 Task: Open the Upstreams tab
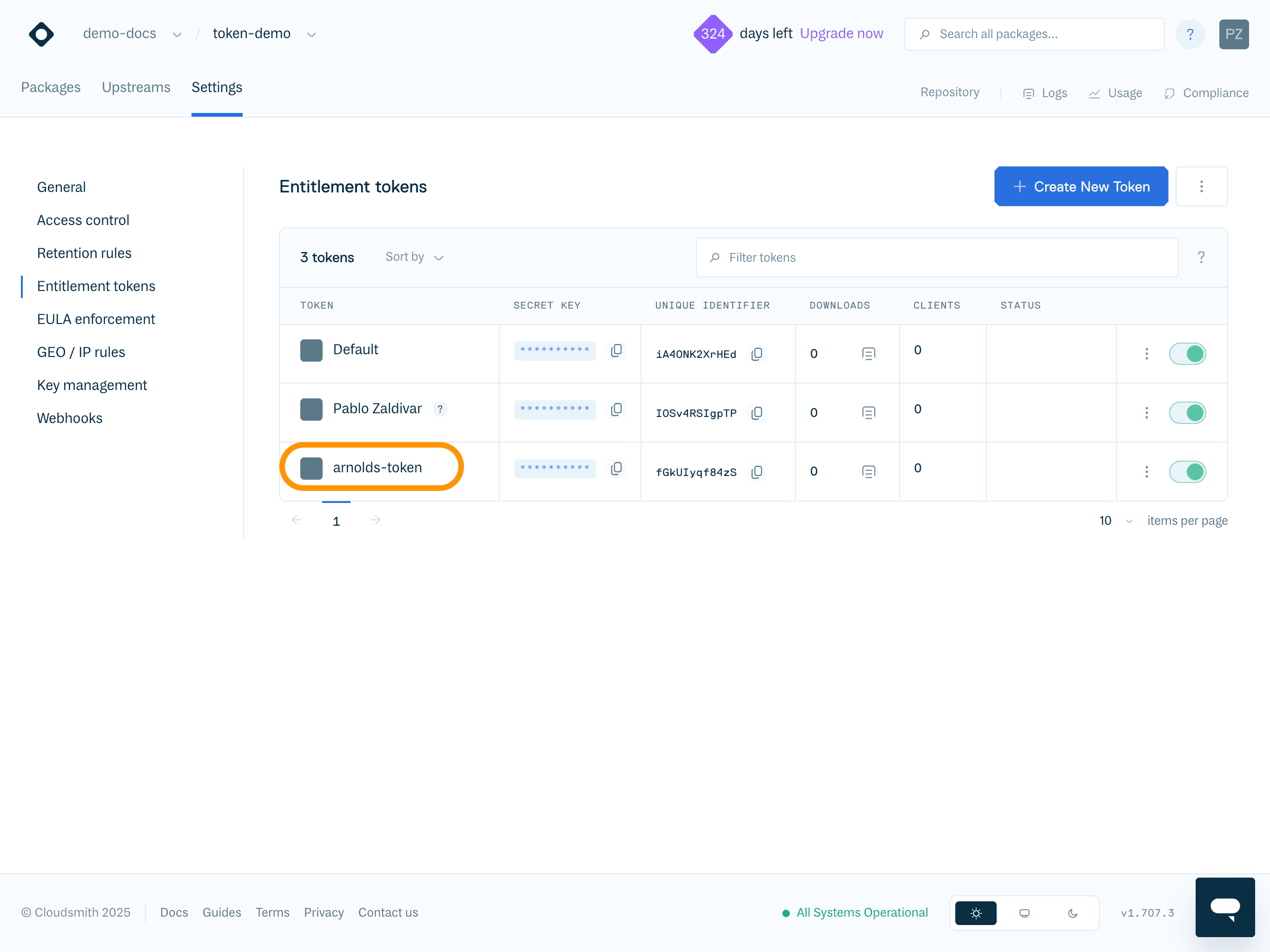(136, 87)
